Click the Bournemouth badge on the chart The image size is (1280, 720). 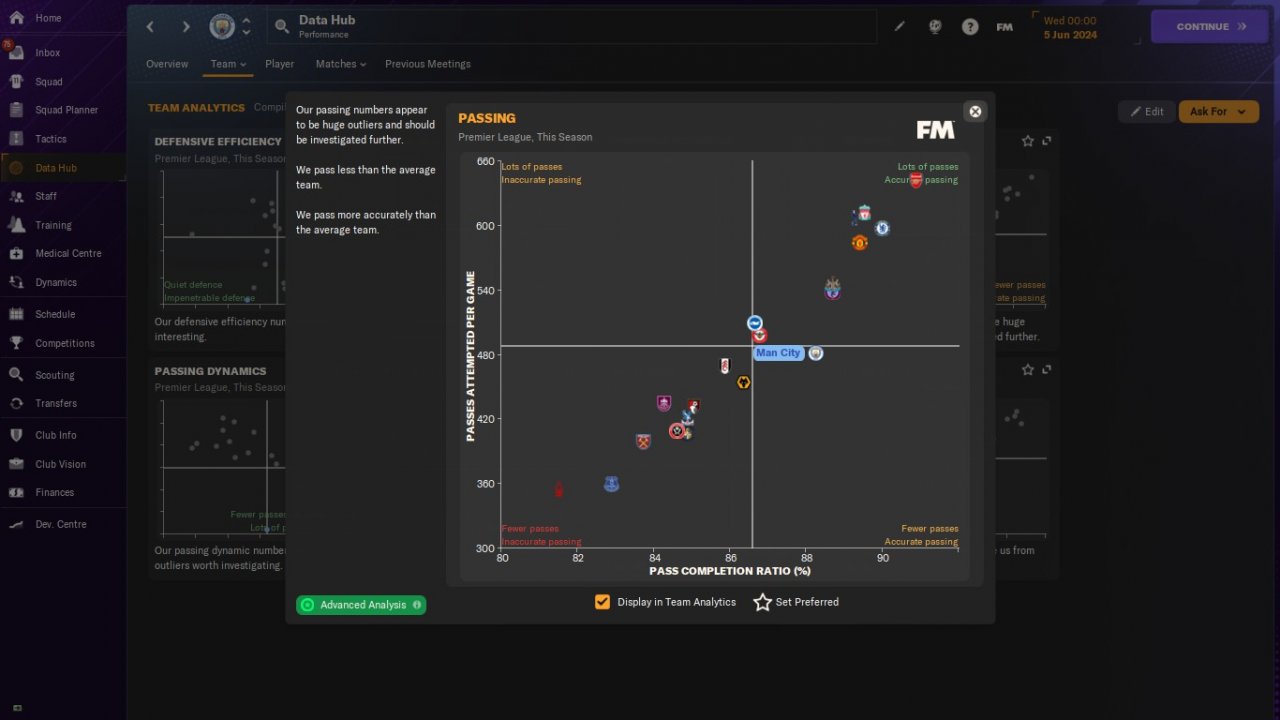tap(694, 406)
